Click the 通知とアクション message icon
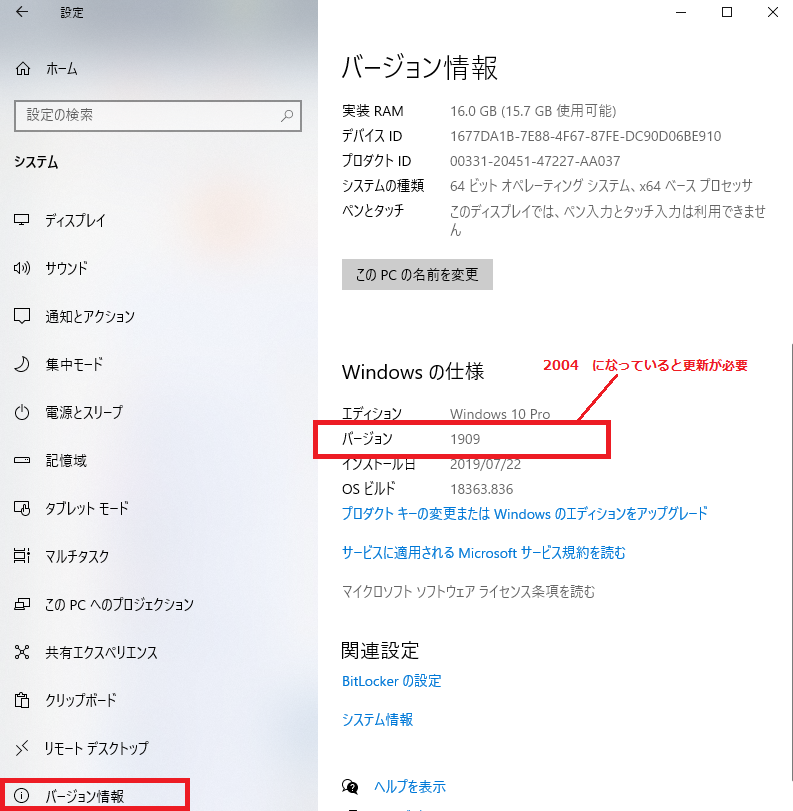The image size is (793, 811). [22, 316]
